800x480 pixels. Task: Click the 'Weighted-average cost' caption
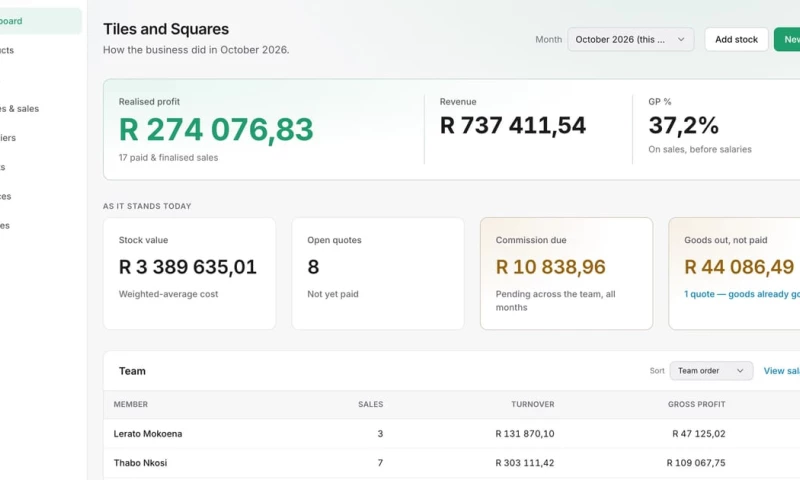coord(168,294)
